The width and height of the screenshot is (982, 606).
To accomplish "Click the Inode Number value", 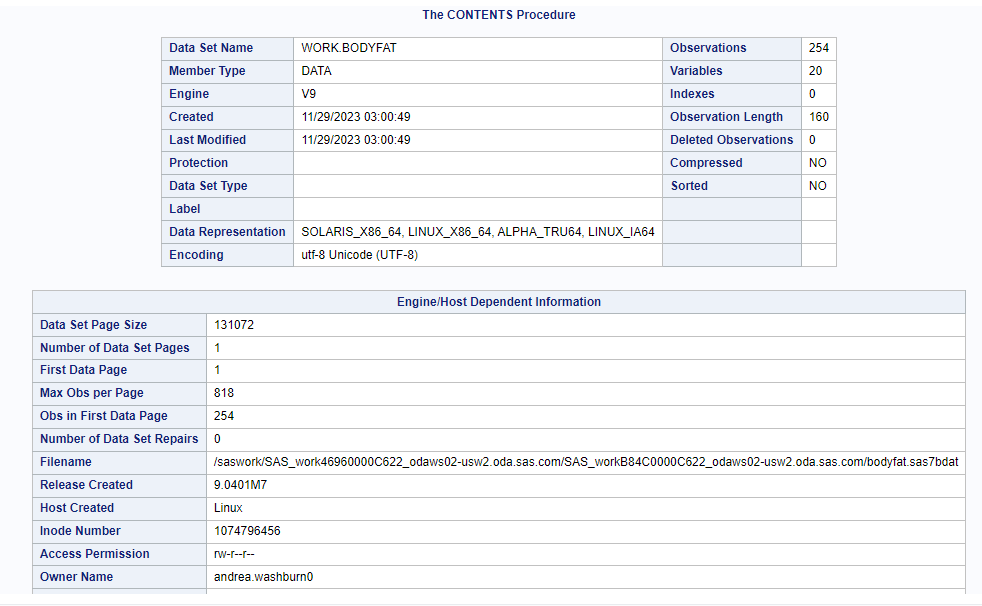I will (x=245, y=531).
